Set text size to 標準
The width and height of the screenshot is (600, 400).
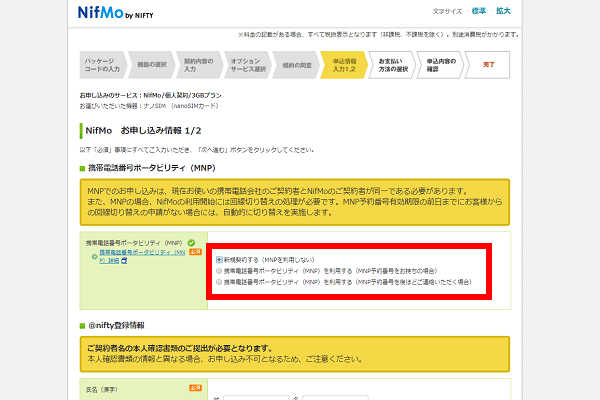pyautogui.click(x=479, y=11)
